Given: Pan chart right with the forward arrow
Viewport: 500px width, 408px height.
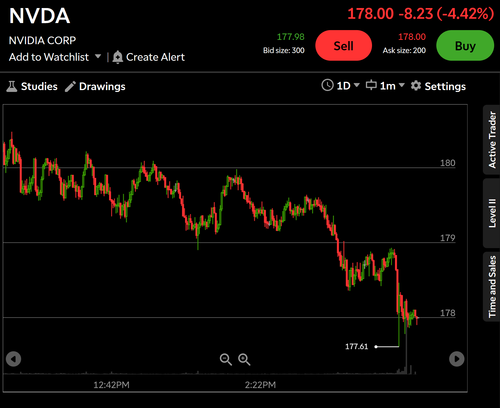Looking at the screenshot, I should click(456, 359).
